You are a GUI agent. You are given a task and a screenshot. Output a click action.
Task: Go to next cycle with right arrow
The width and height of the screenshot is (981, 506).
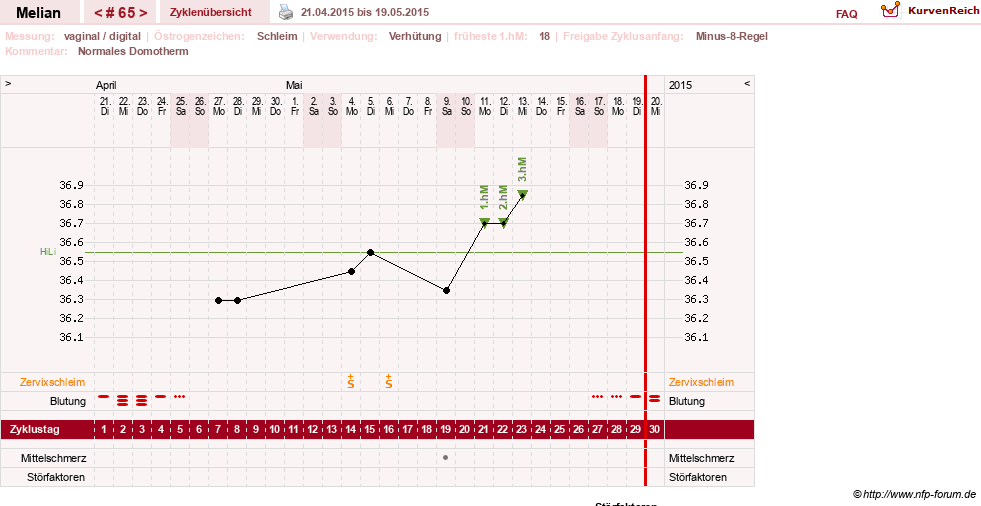coord(143,13)
